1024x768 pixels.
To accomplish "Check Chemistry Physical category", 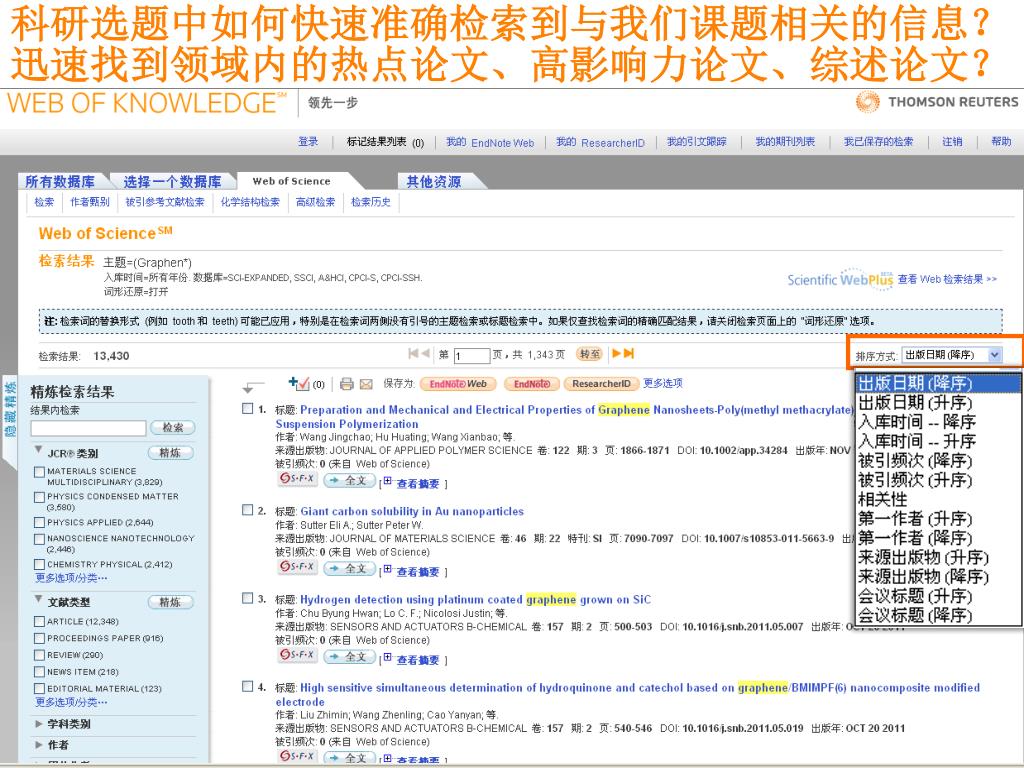I will tap(40, 564).
